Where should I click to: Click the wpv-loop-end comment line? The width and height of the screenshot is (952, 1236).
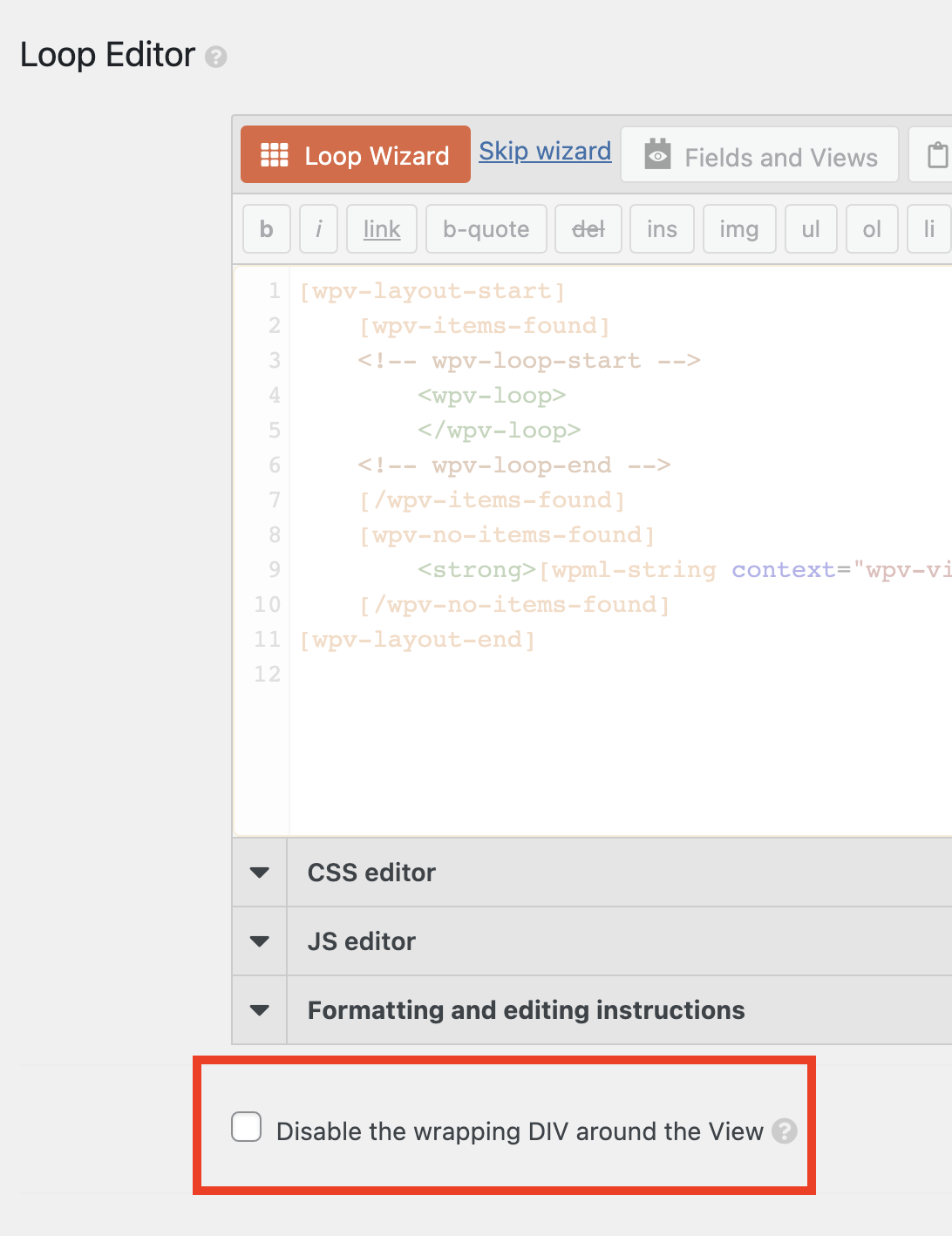pos(514,465)
